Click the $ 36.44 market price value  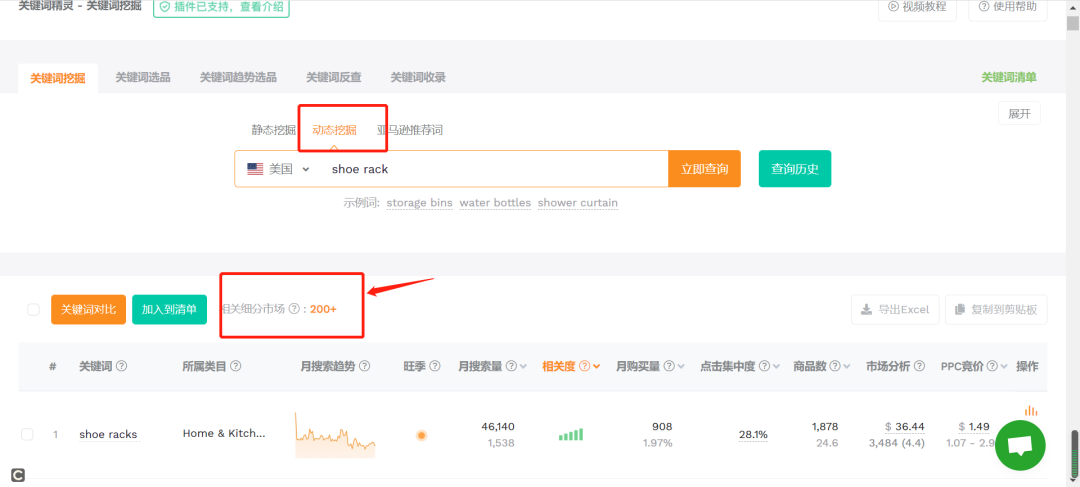point(904,427)
